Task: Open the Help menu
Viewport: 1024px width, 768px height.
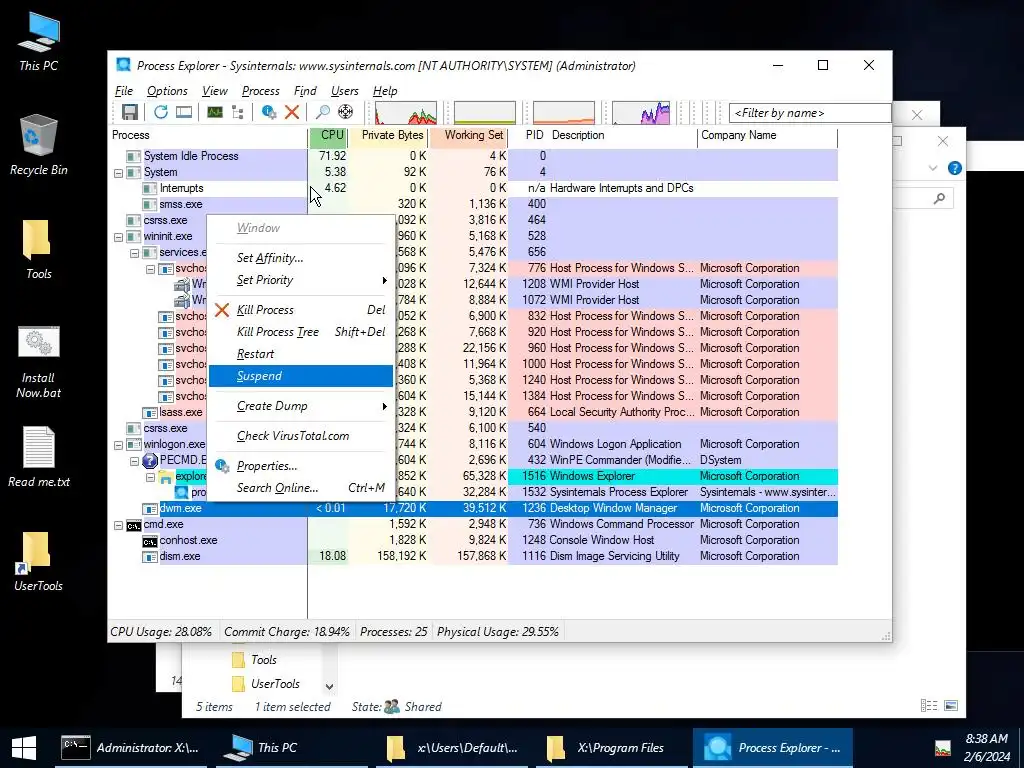Action: coord(385,91)
